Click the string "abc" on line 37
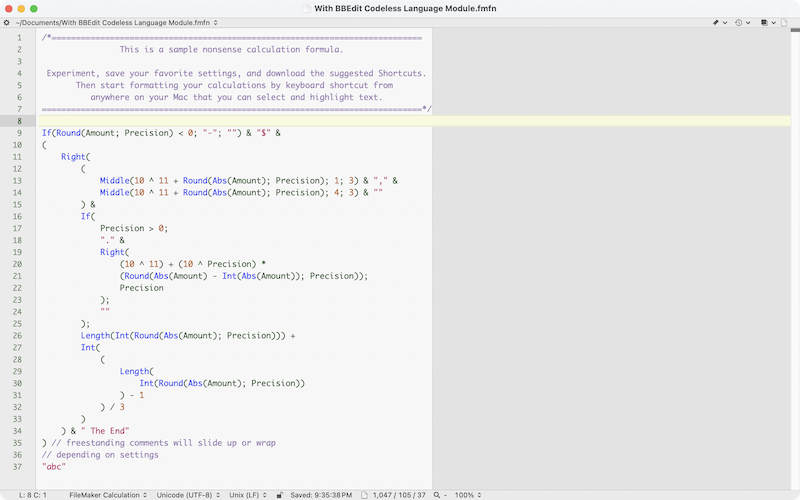800x500 pixels. click(x=54, y=467)
